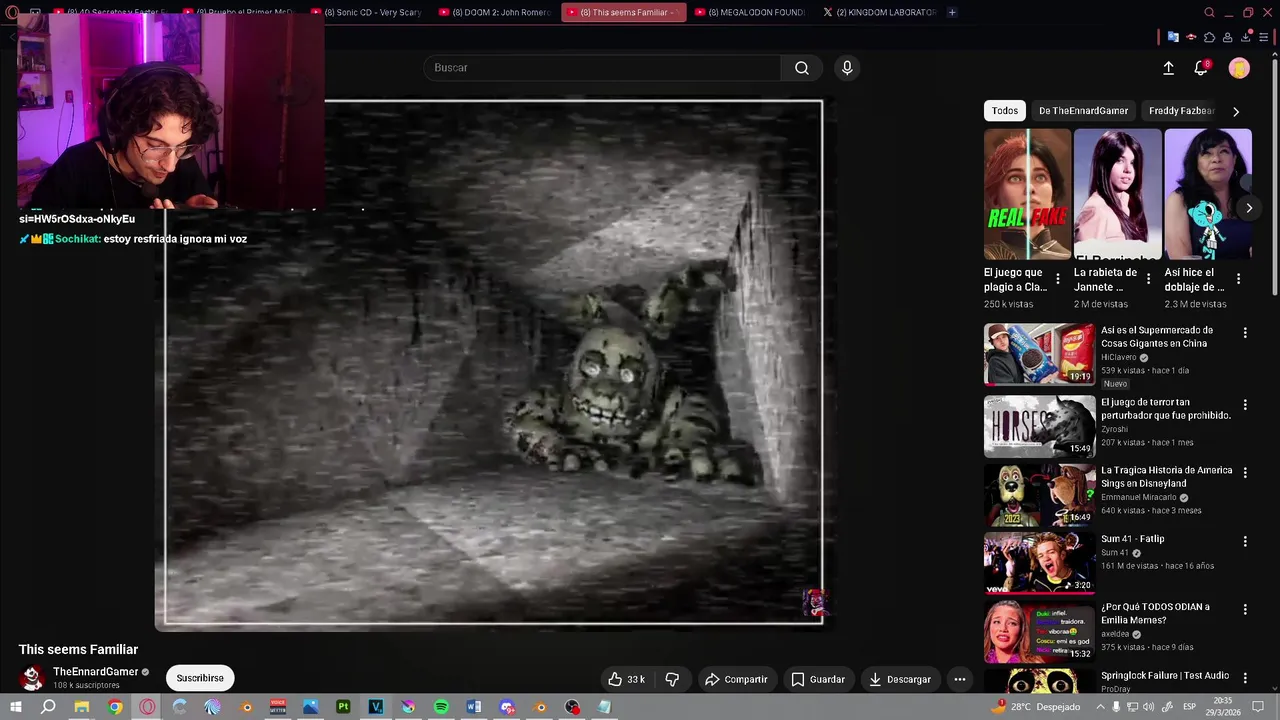Open File Explorer from the taskbar

point(82,707)
